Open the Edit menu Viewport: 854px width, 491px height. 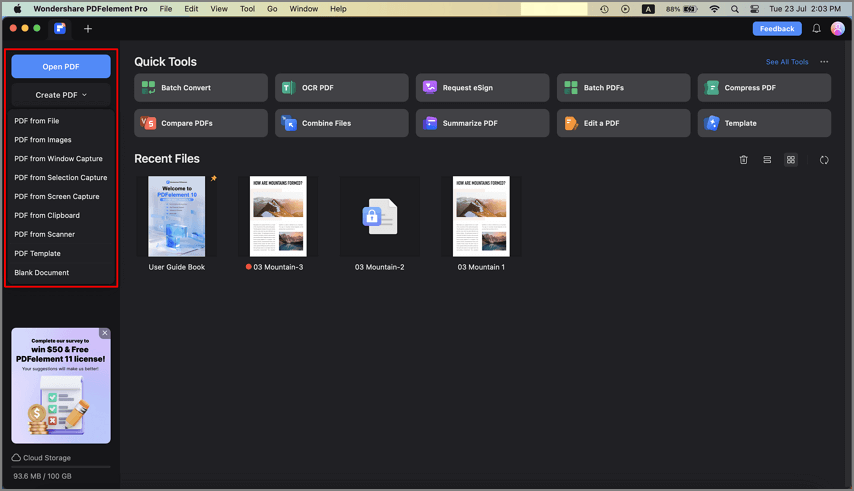191,9
